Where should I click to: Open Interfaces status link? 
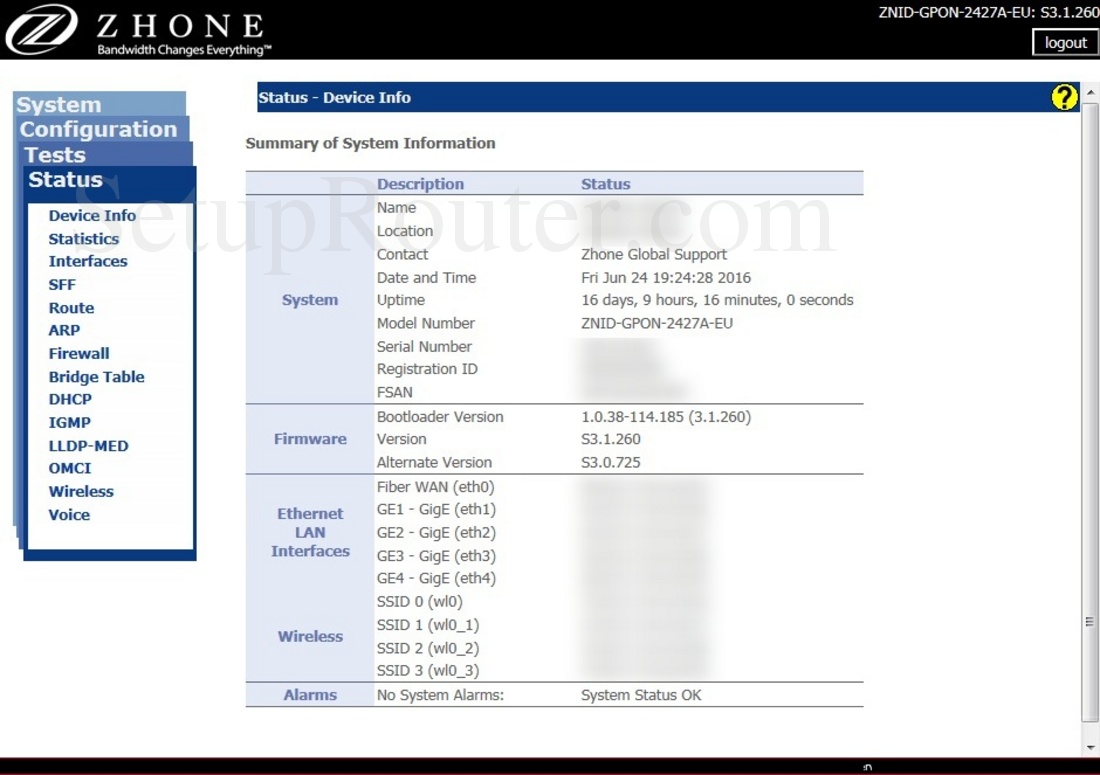tap(88, 261)
